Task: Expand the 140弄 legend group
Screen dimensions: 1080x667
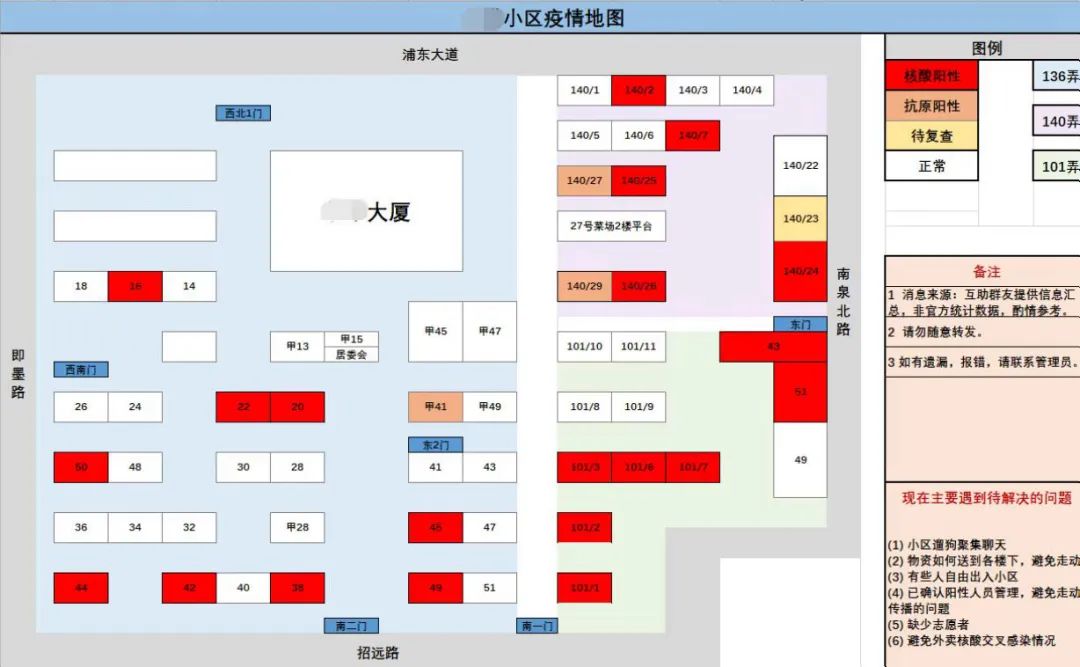Action: click(x=1057, y=121)
